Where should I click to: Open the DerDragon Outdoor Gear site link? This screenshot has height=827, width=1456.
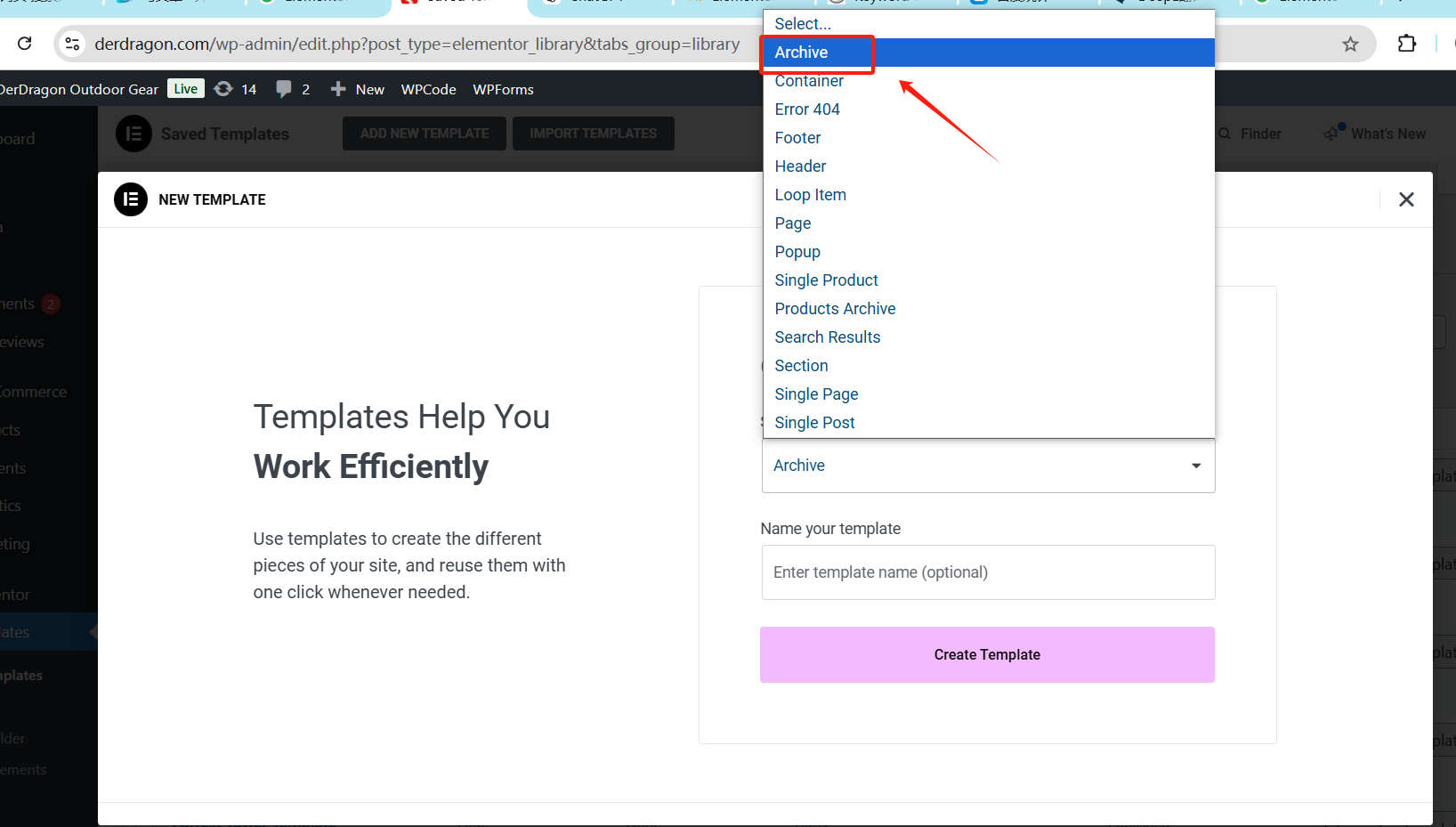[x=79, y=89]
